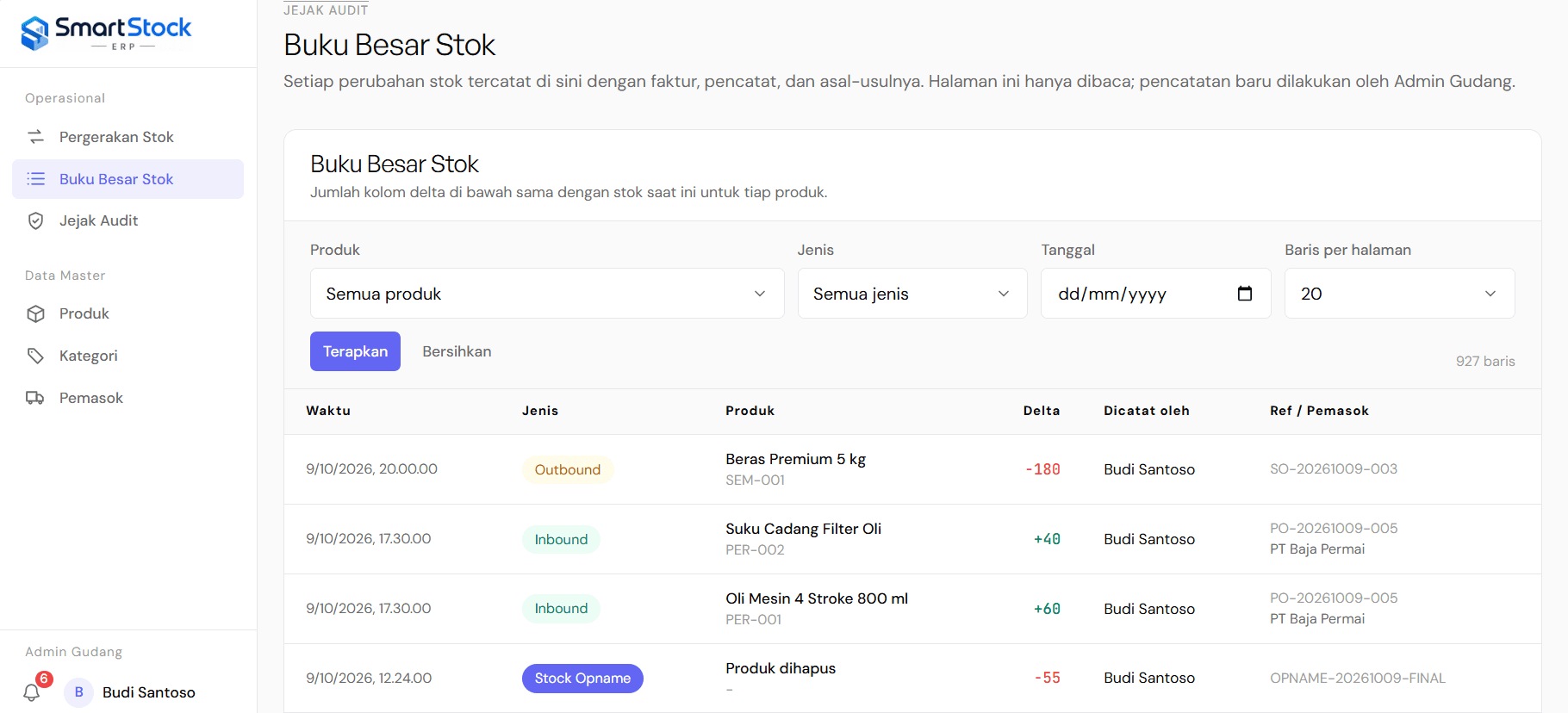Image resolution: width=1568 pixels, height=713 pixels.
Task: Click the product name Suku Cadang Filter Oli
Action: 803,529
